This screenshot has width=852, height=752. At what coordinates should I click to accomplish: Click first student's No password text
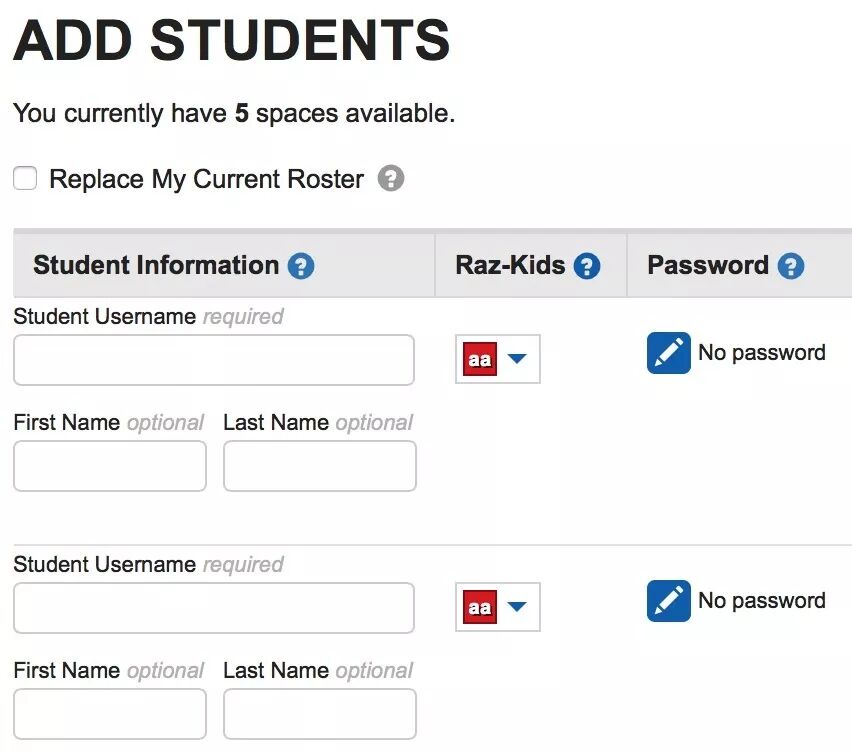coord(762,353)
